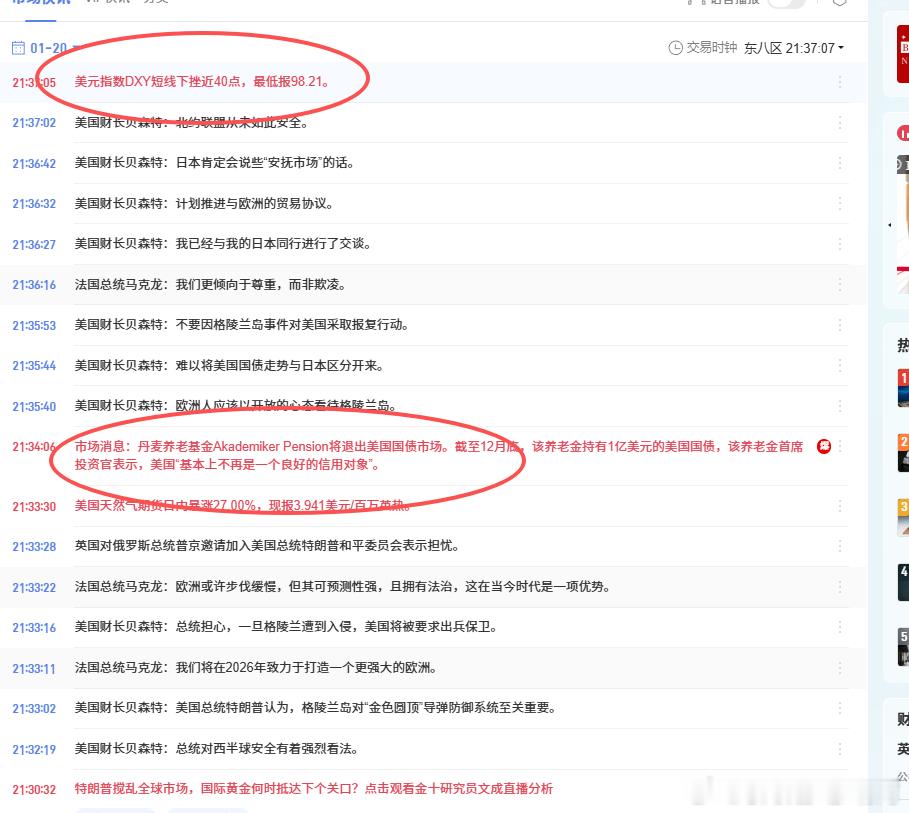The width and height of the screenshot is (909, 813).
Task: Click the red icon beside the Akademiker Pension news
Action: coord(823,447)
